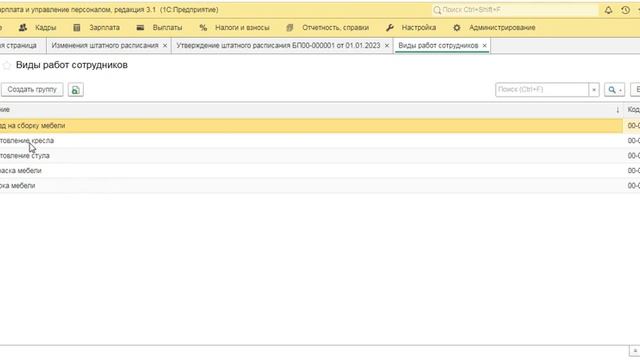Click the global search field Поиск Ctrl+Shift+F
This screenshot has height=360, width=640.
[x=515, y=10]
